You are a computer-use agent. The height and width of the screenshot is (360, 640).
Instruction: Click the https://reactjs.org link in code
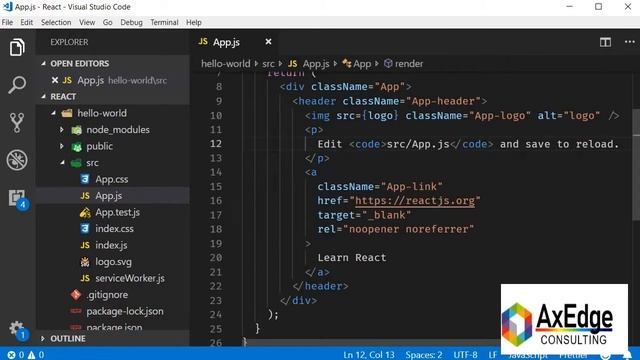[x=415, y=201]
